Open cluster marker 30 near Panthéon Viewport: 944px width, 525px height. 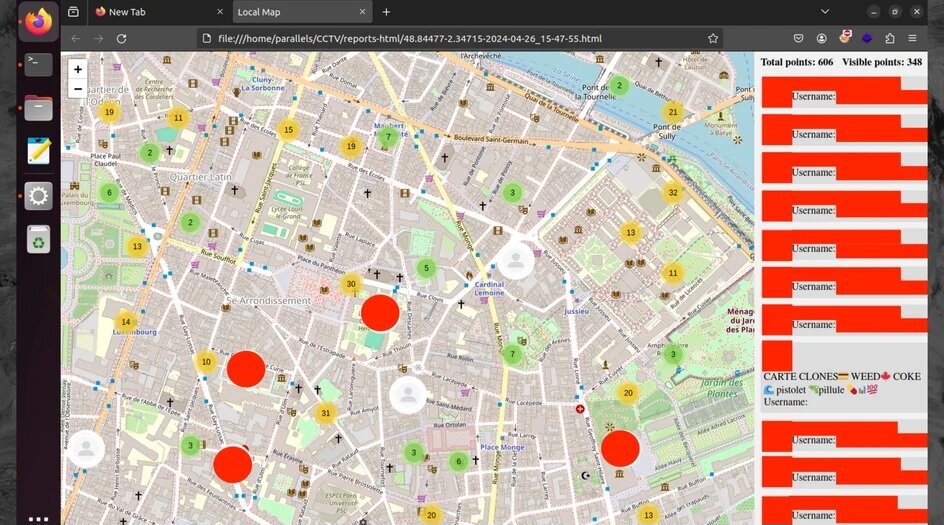tap(351, 284)
